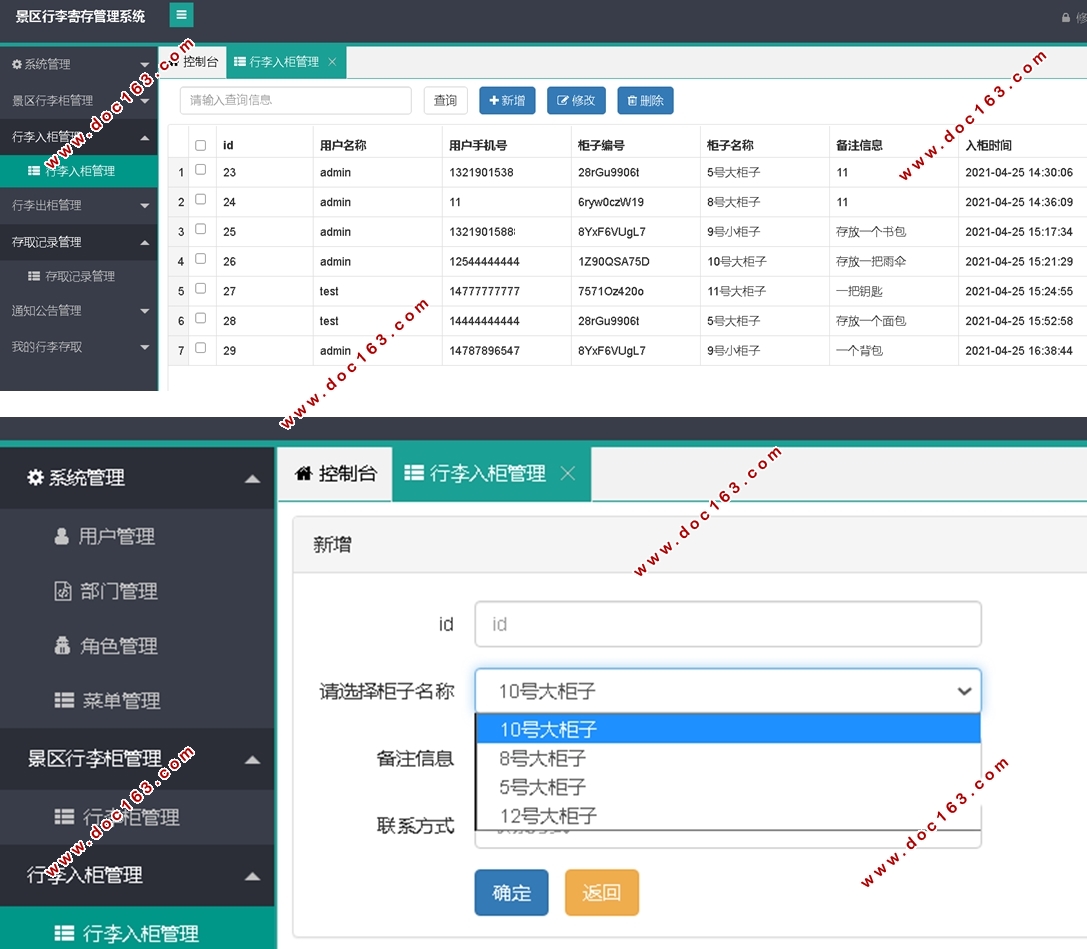
Task: Click phone number 14787896547 cell
Action: (485, 351)
